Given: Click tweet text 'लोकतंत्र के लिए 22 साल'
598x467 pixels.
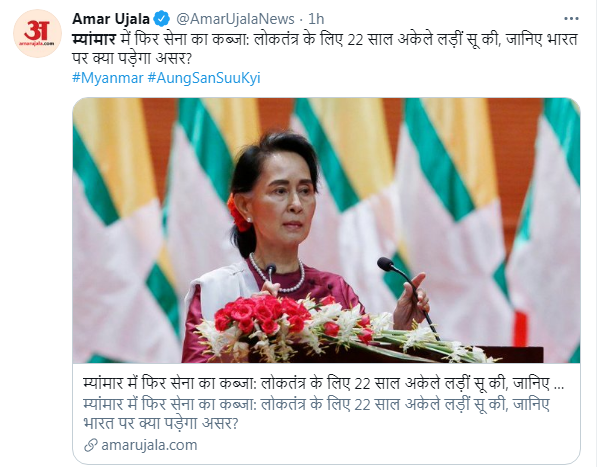Looking at the screenshot, I should click(323, 39).
